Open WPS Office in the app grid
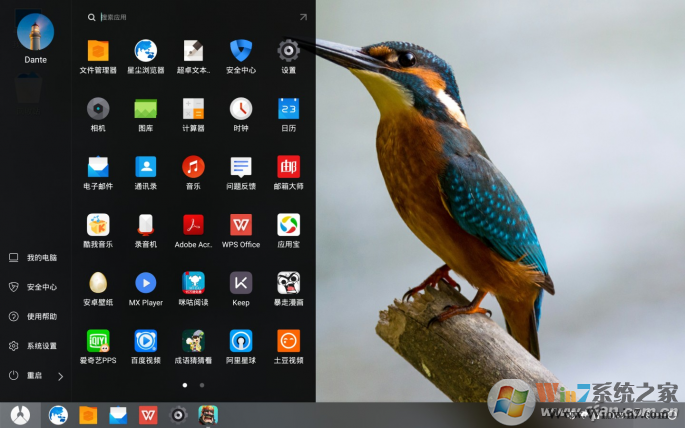 tap(241, 225)
